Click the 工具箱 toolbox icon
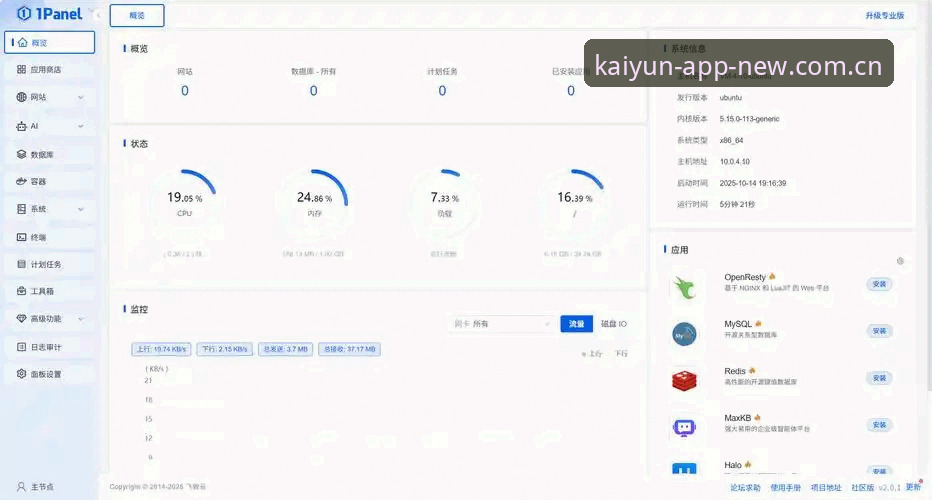 21,291
